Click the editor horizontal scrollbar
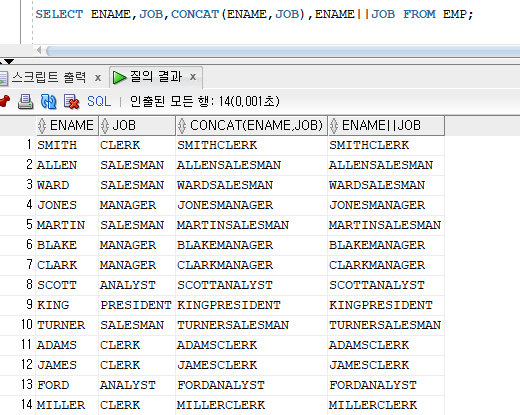Viewport: 520px width, 415px height. pos(283,51)
